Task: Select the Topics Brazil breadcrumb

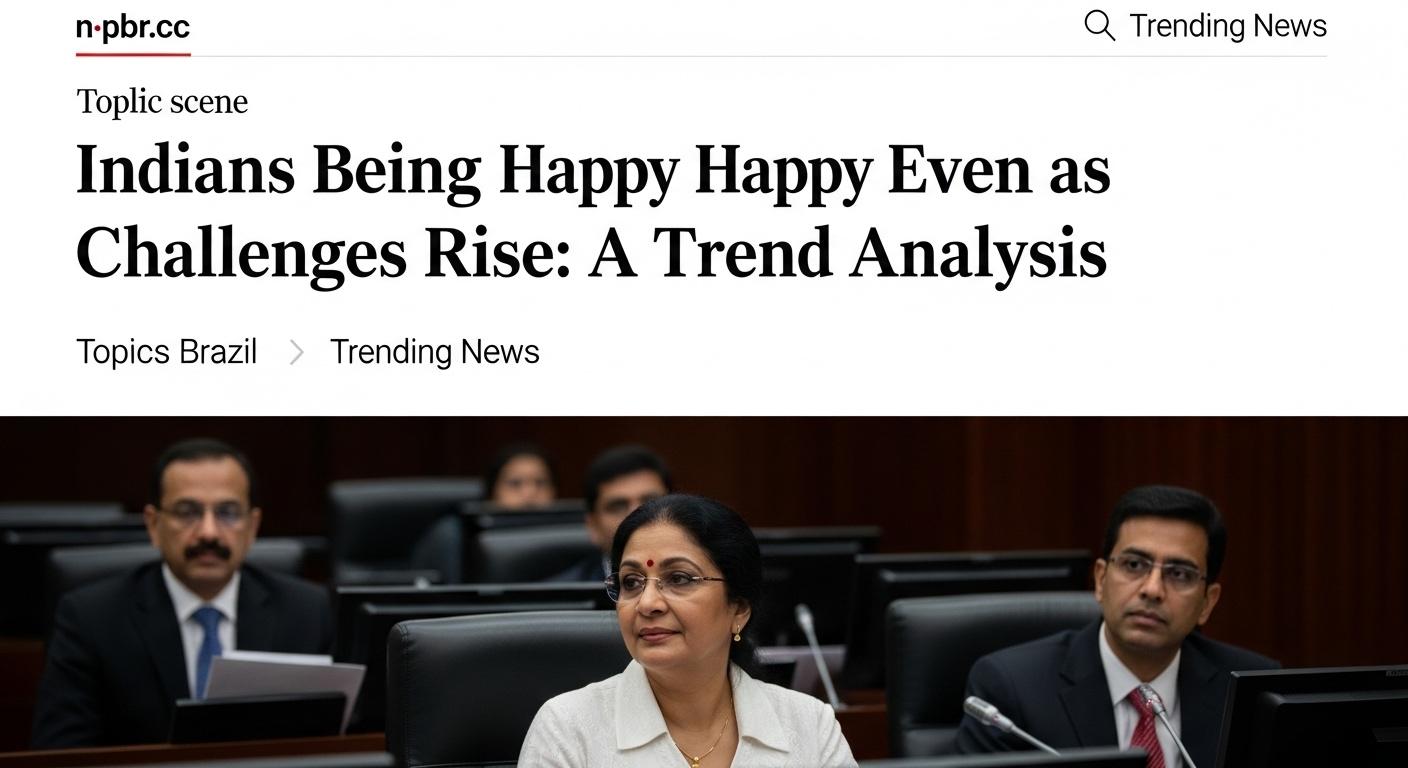Action: tap(166, 352)
